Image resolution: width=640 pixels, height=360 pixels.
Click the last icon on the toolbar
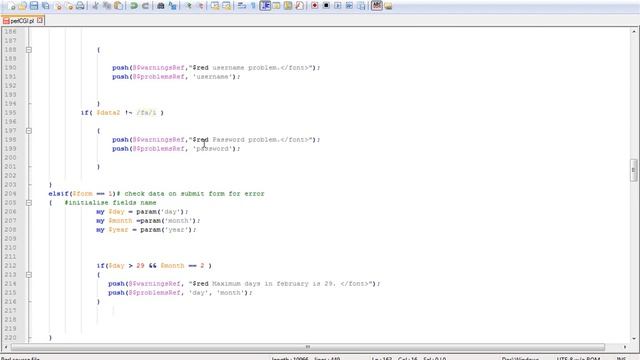point(388,6)
